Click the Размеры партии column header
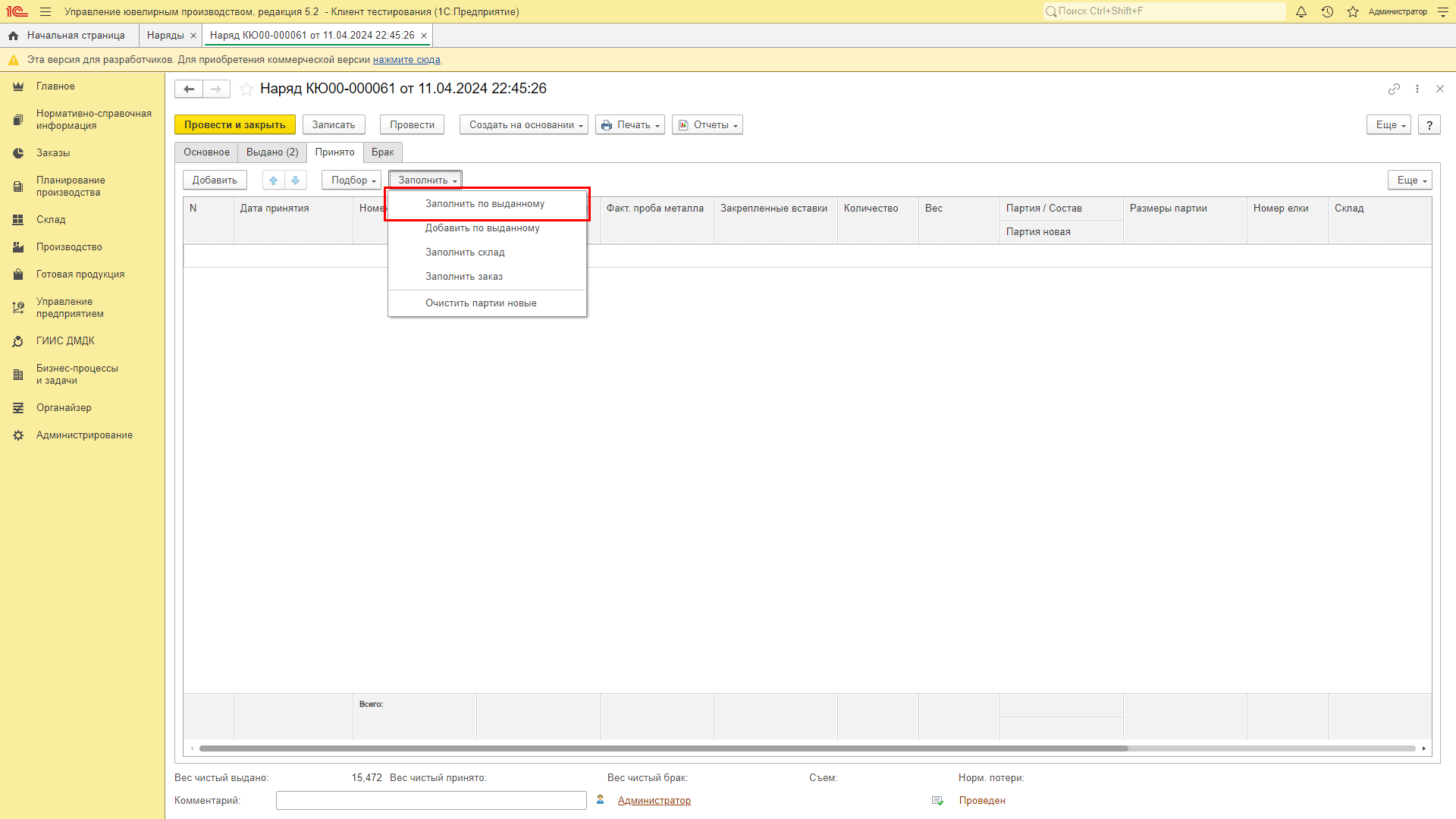Screen dimensions: 1456x819 coord(1185,221)
